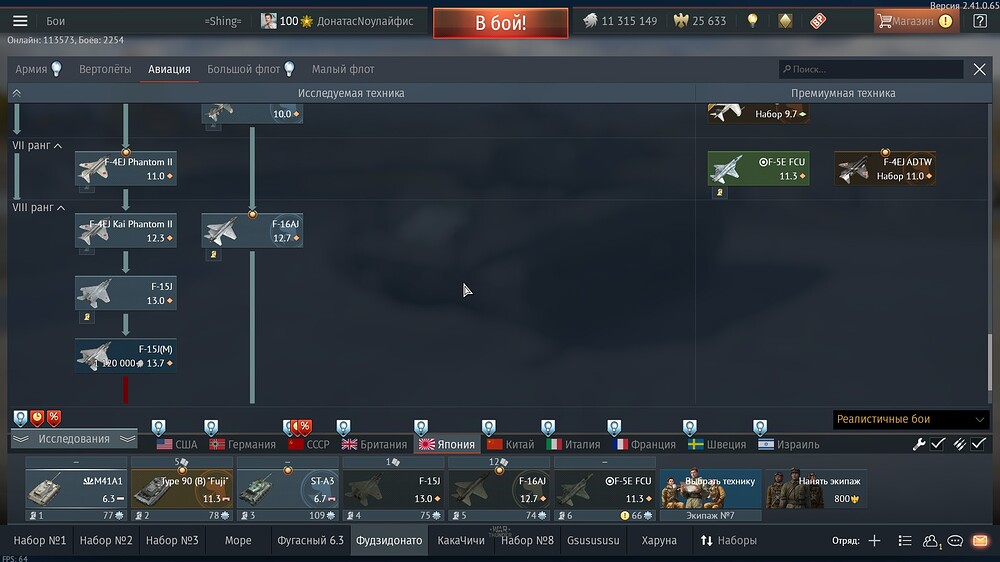The height and width of the screenshot is (562, 1000).
Task: Select the F-15J(M) aircraft card
Action: click(x=126, y=356)
